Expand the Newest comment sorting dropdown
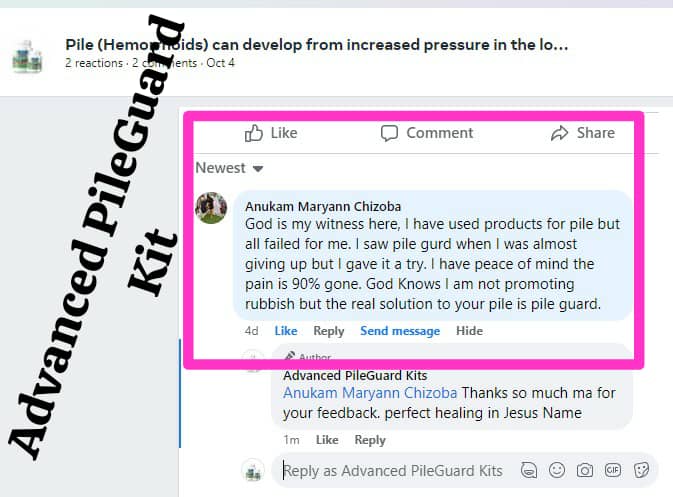This screenshot has width=673, height=497. coord(229,168)
